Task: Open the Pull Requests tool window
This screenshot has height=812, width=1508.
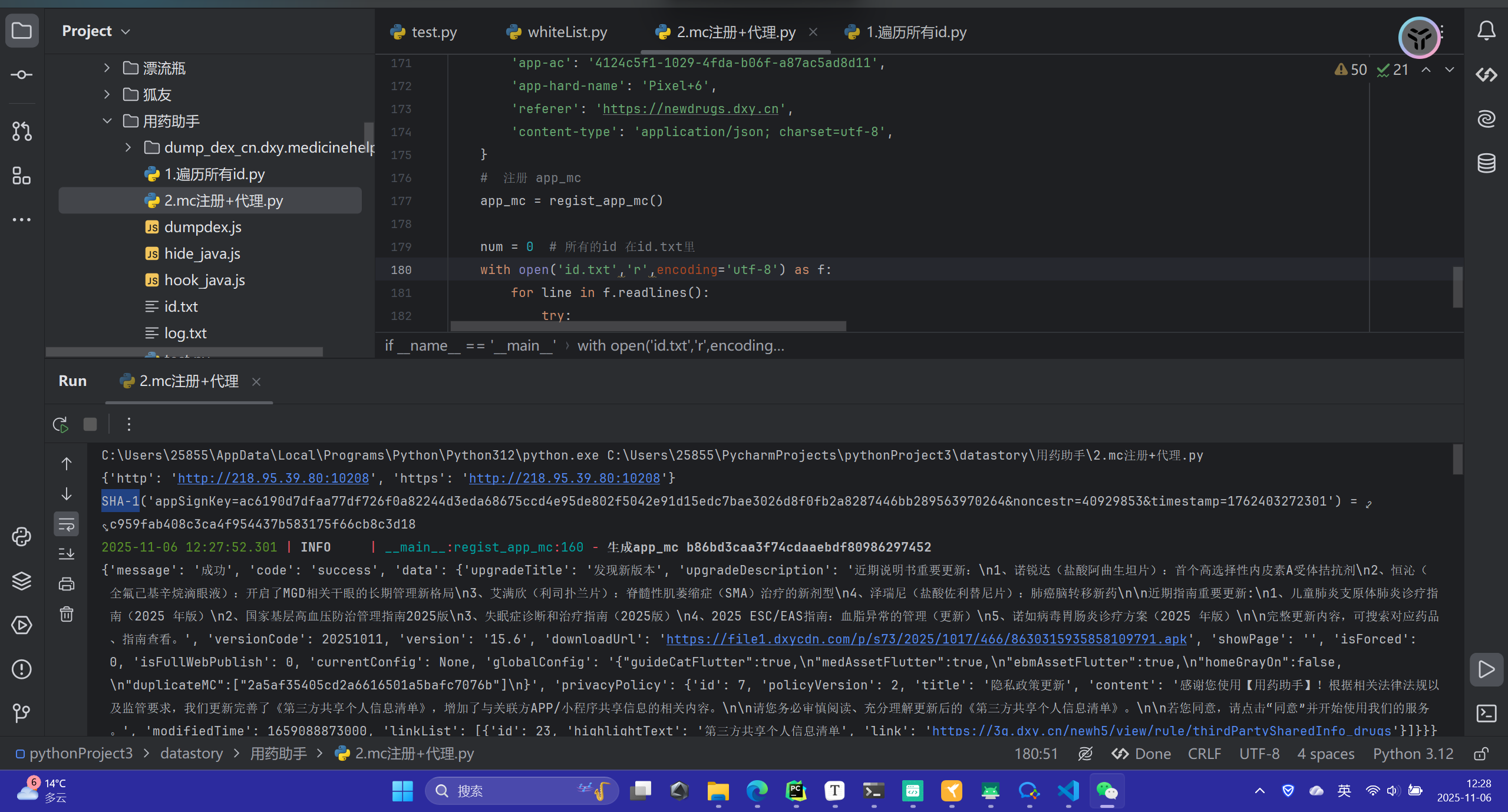Action: coord(22,131)
